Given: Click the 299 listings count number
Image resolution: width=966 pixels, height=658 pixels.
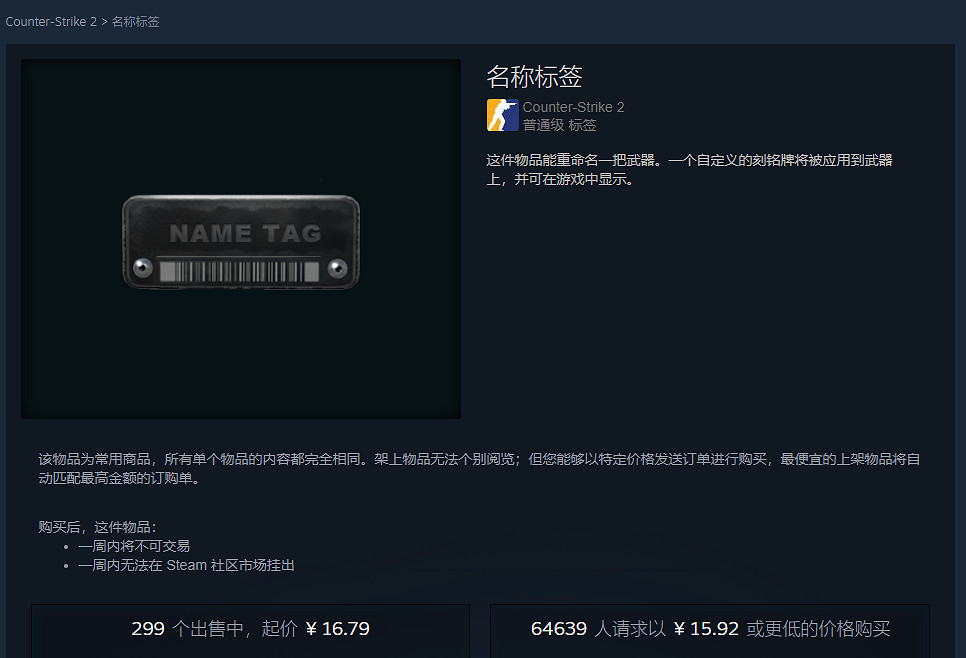Looking at the screenshot, I should point(148,628).
